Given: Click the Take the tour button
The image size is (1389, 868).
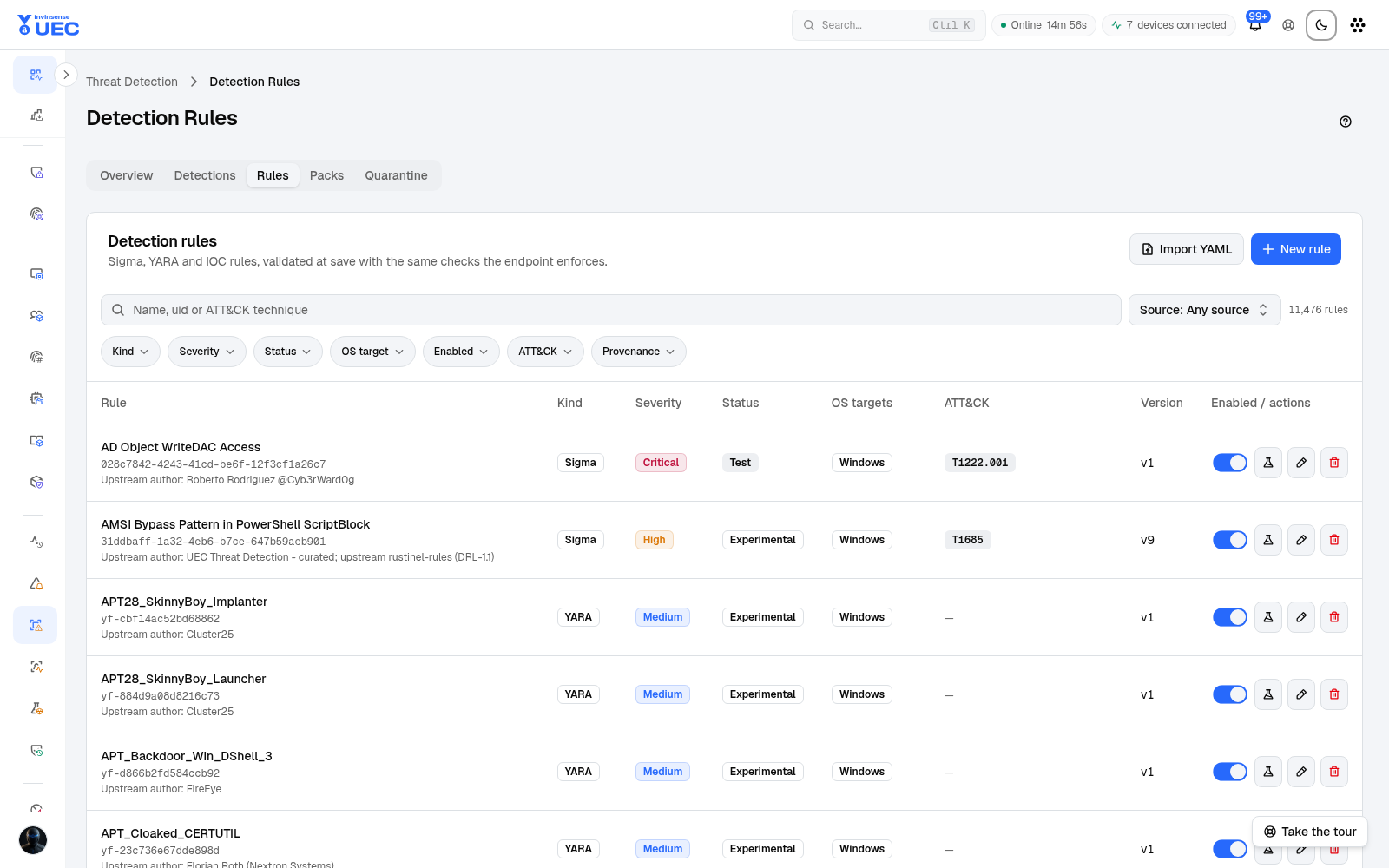Looking at the screenshot, I should (x=1310, y=832).
